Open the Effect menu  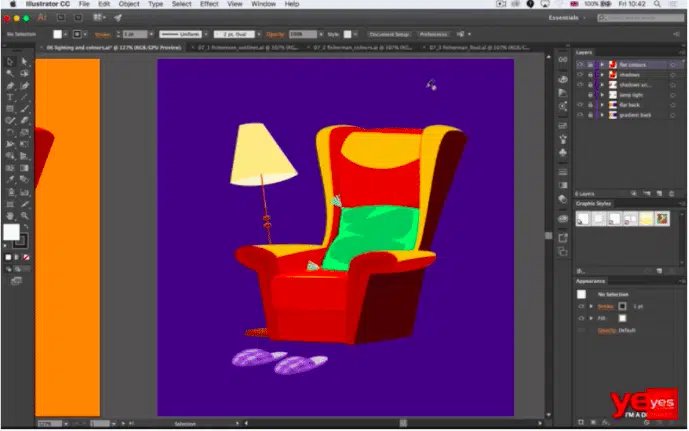point(209,4)
